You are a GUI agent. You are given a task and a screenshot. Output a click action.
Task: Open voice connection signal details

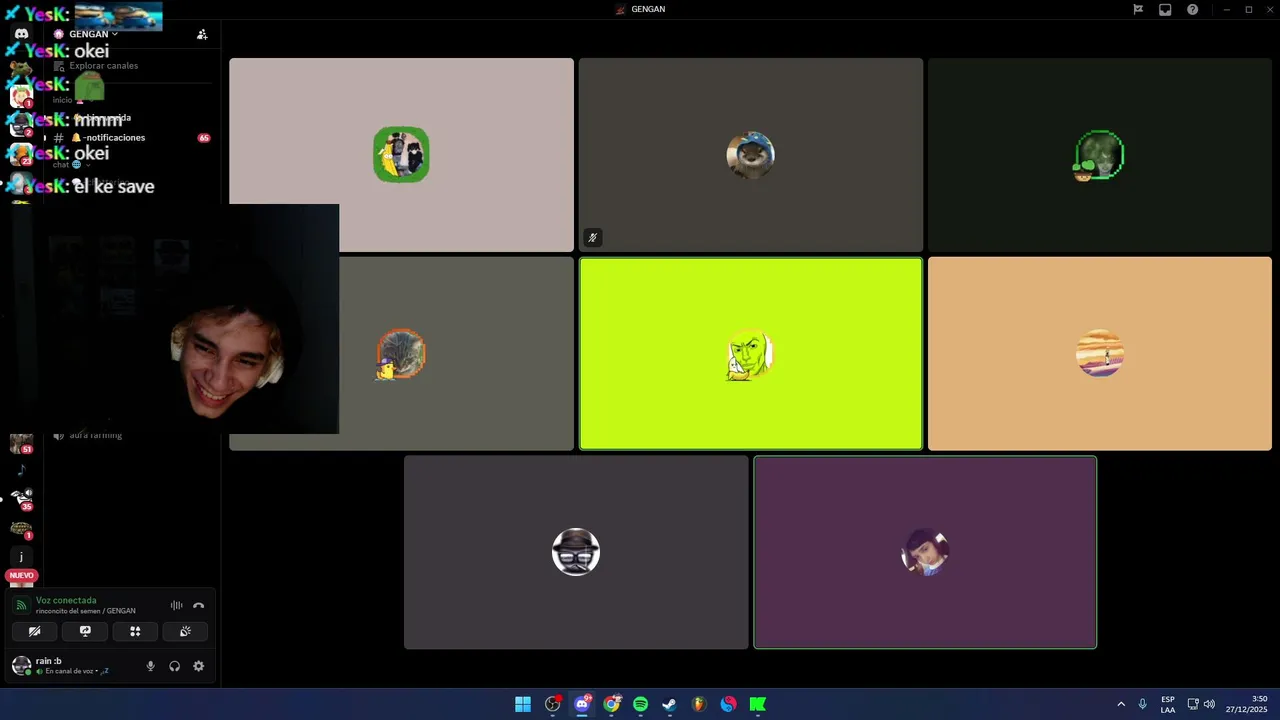(x=21, y=605)
